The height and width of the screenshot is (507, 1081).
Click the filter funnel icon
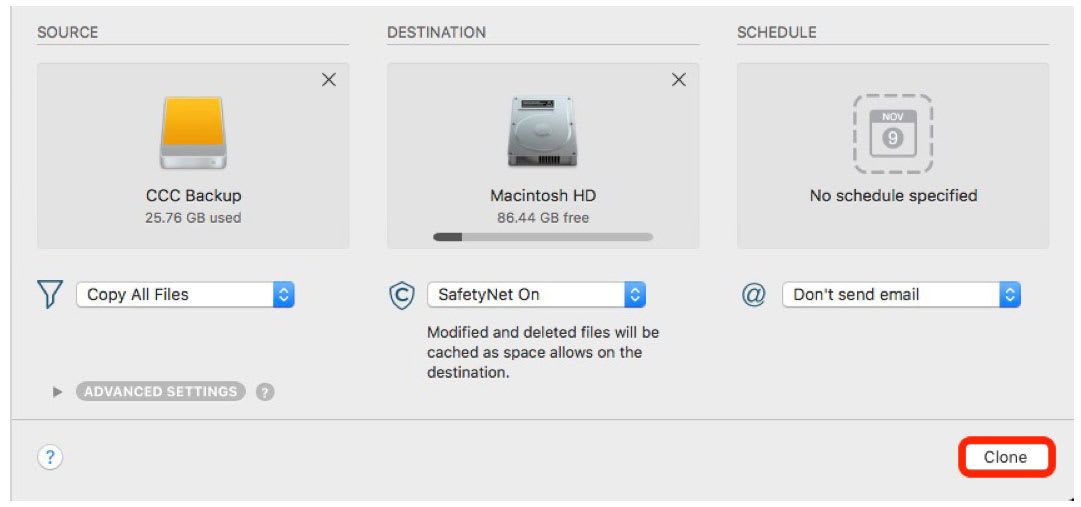point(50,295)
